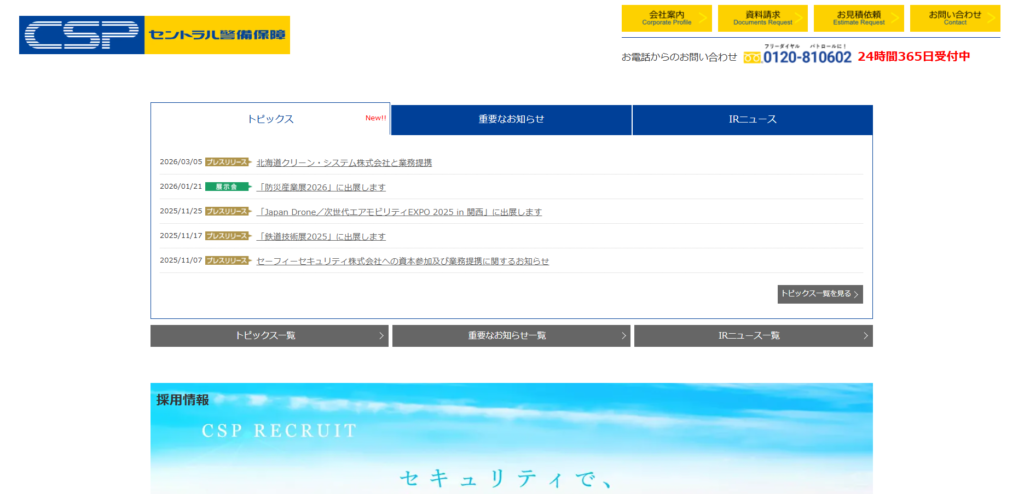Open the CSP RECRUIT 採用情報 banner
This screenshot has height=494, width=1024.
coord(511,438)
